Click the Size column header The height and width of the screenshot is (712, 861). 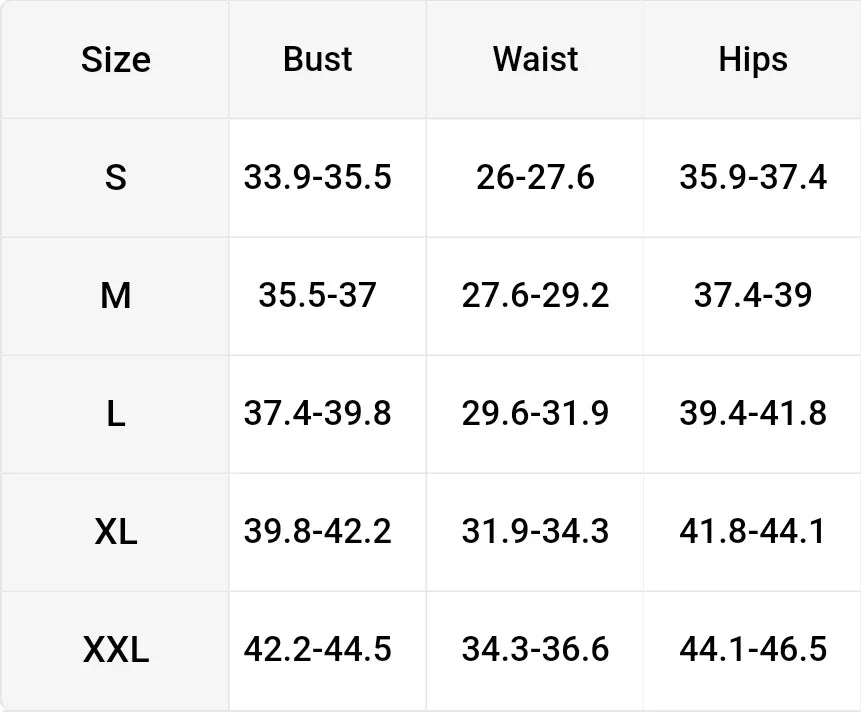click(x=116, y=59)
